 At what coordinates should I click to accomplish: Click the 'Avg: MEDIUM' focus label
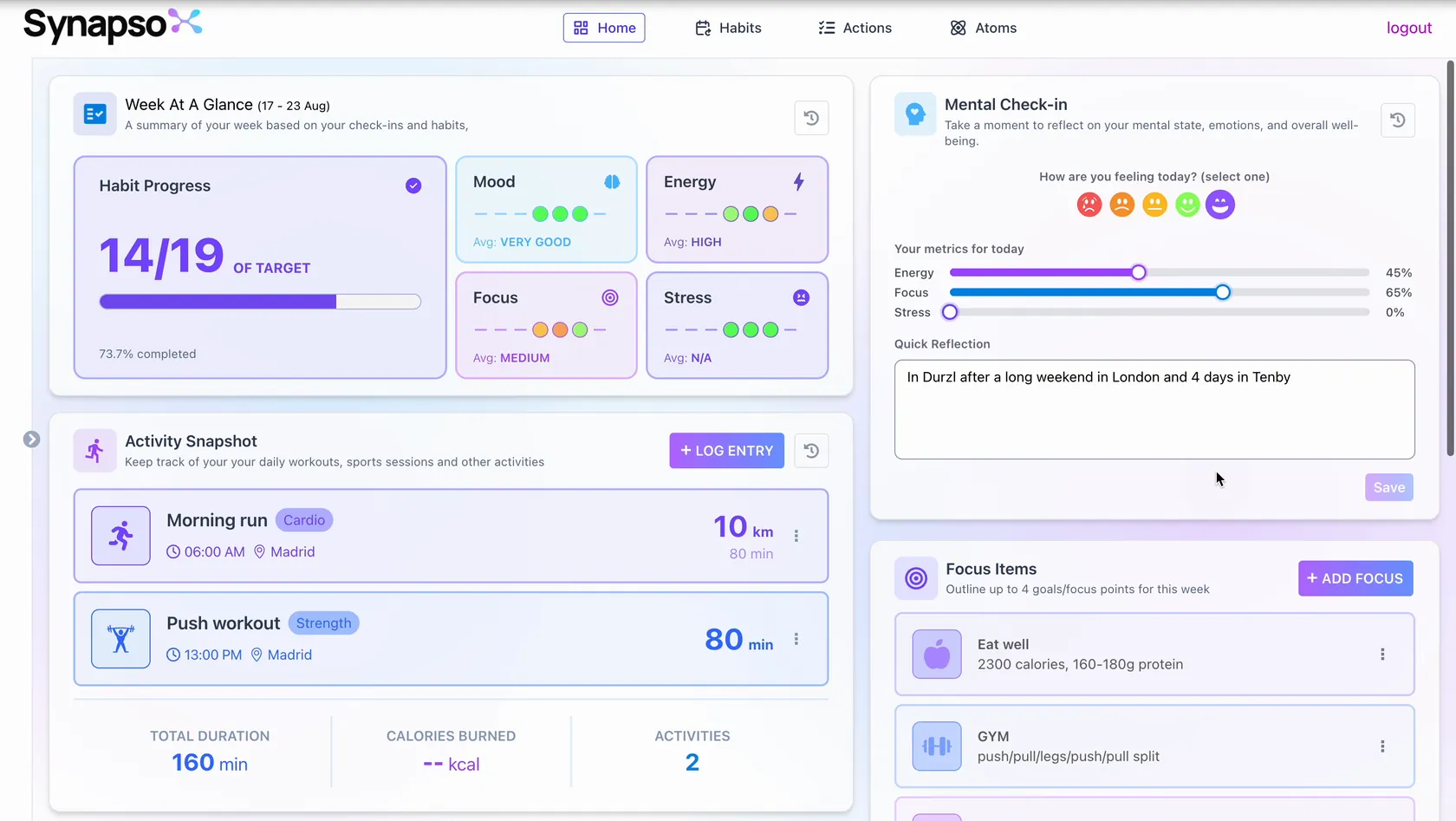click(x=511, y=358)
